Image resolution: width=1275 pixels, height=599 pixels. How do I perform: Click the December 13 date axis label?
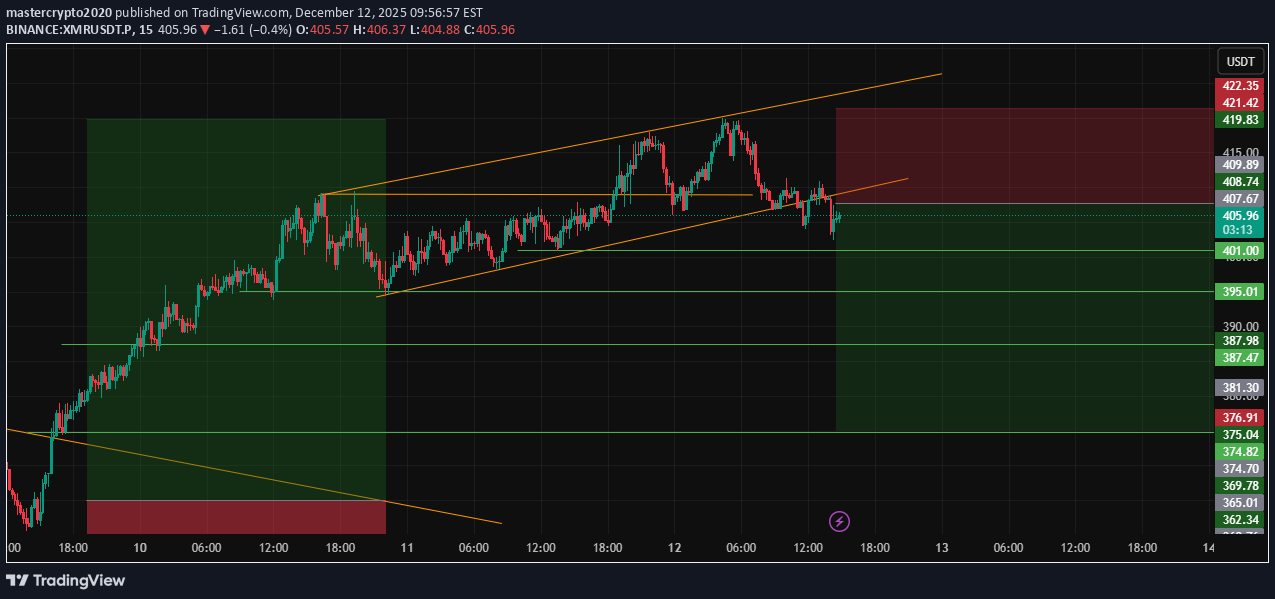tap(941, 548)
